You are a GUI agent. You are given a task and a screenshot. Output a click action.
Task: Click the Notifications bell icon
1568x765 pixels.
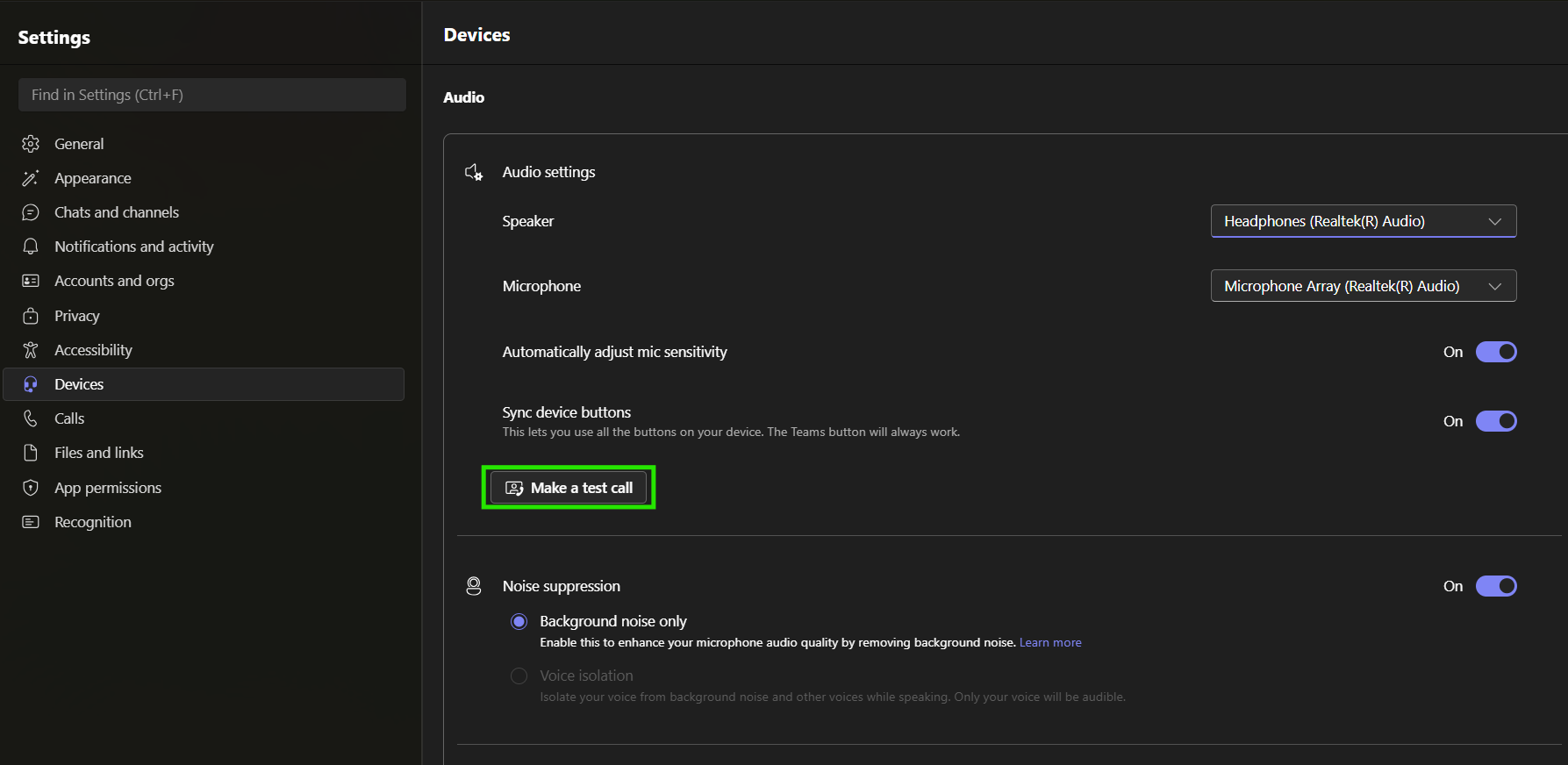31,247
